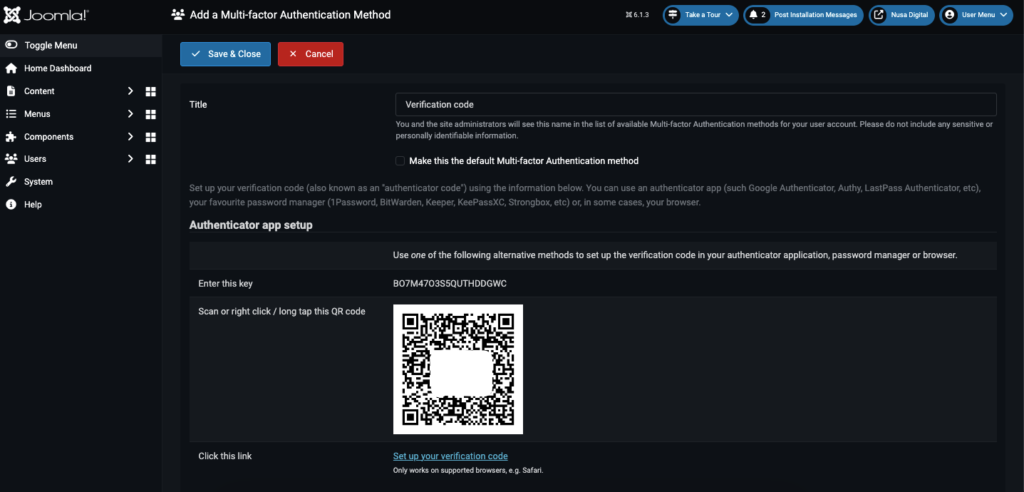Viewport: 1024px width, 492px height.
Task: Click the users icon beside page title
Action: (177, 14)
